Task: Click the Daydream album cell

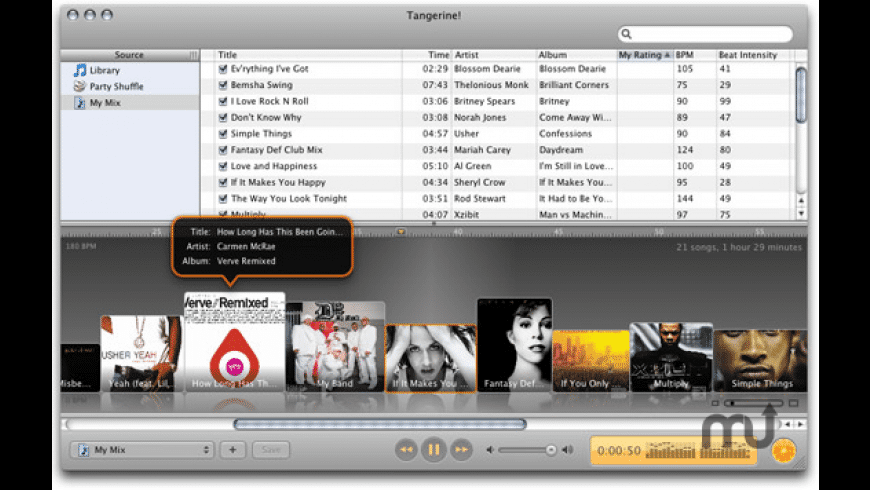Action: pyautogui.click(x=561, y=150)
